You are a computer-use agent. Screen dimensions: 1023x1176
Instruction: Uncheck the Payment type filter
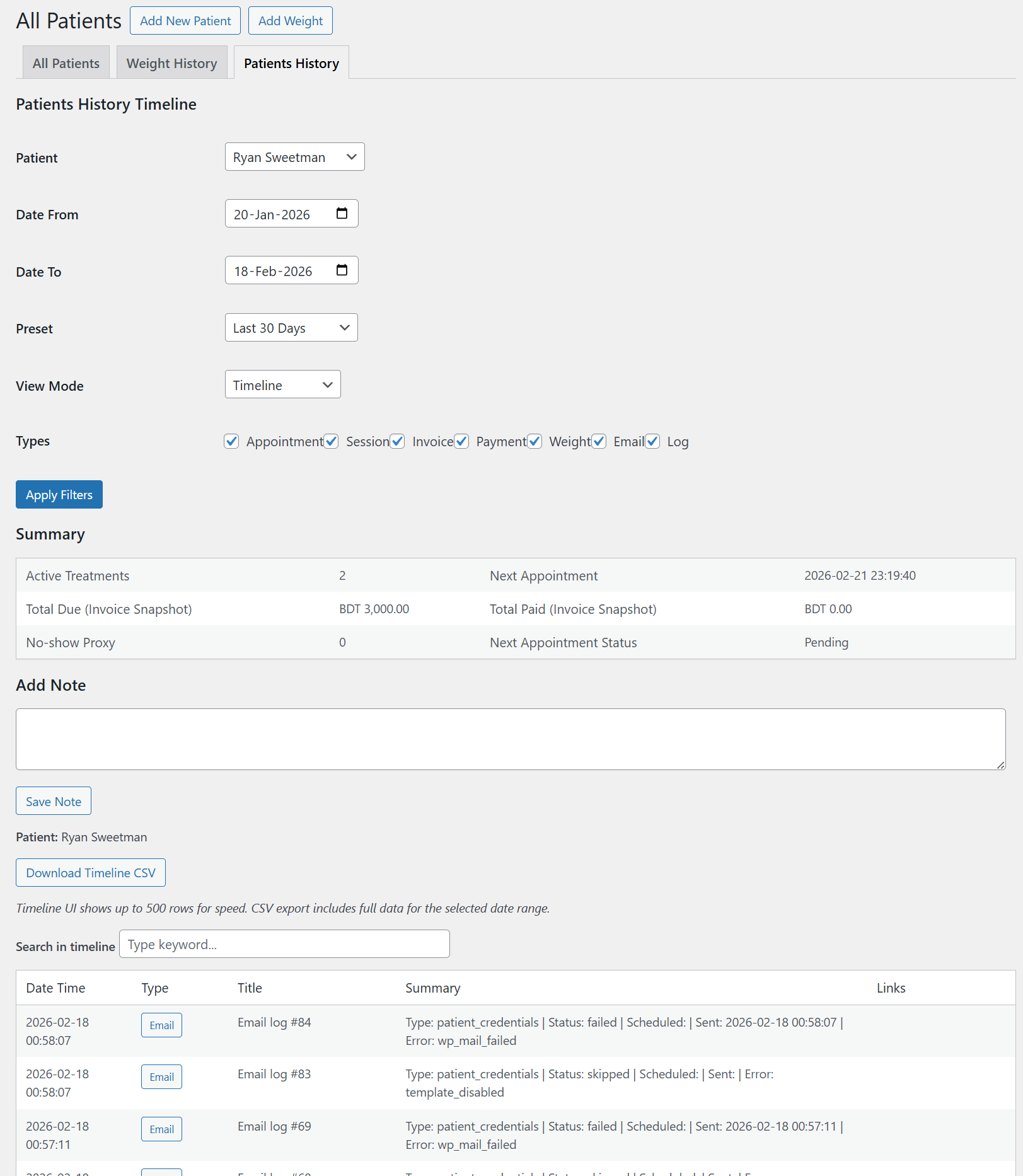coord(461,441)
